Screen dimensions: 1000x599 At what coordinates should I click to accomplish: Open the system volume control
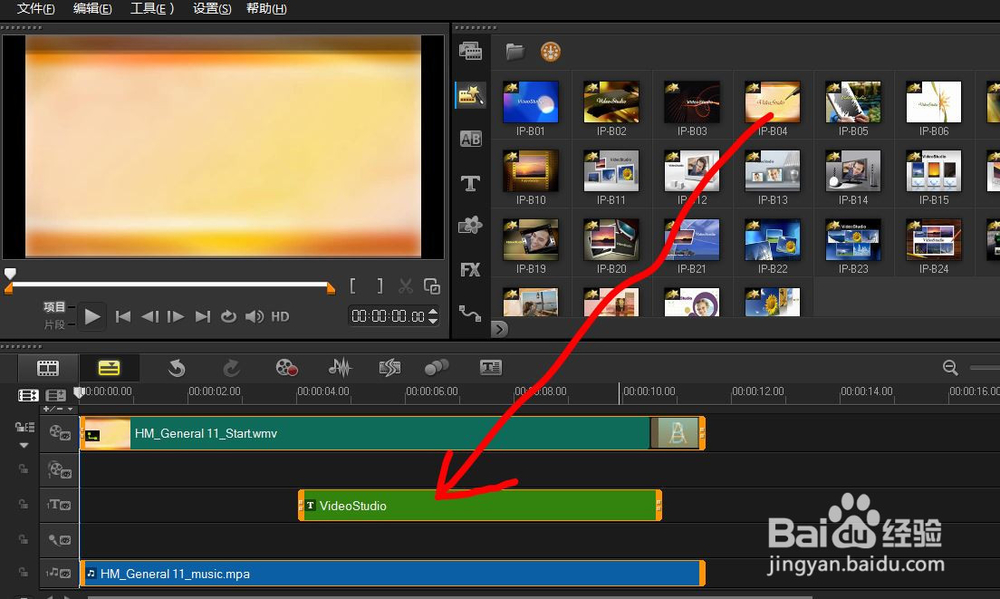tap(254, 316)
